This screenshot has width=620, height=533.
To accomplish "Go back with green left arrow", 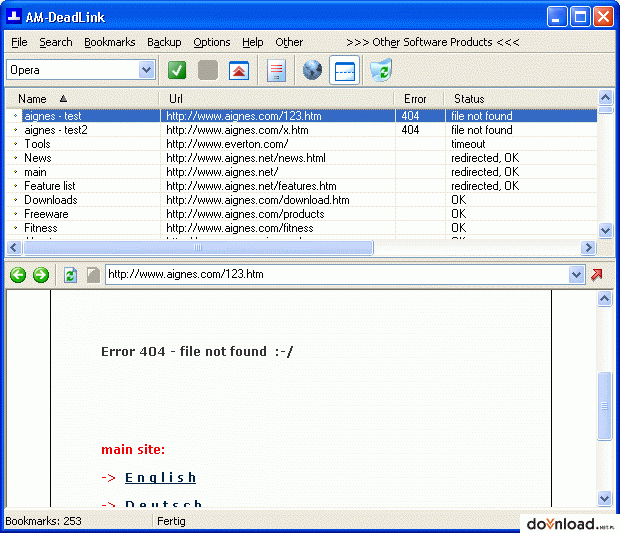I will point(18,274).
